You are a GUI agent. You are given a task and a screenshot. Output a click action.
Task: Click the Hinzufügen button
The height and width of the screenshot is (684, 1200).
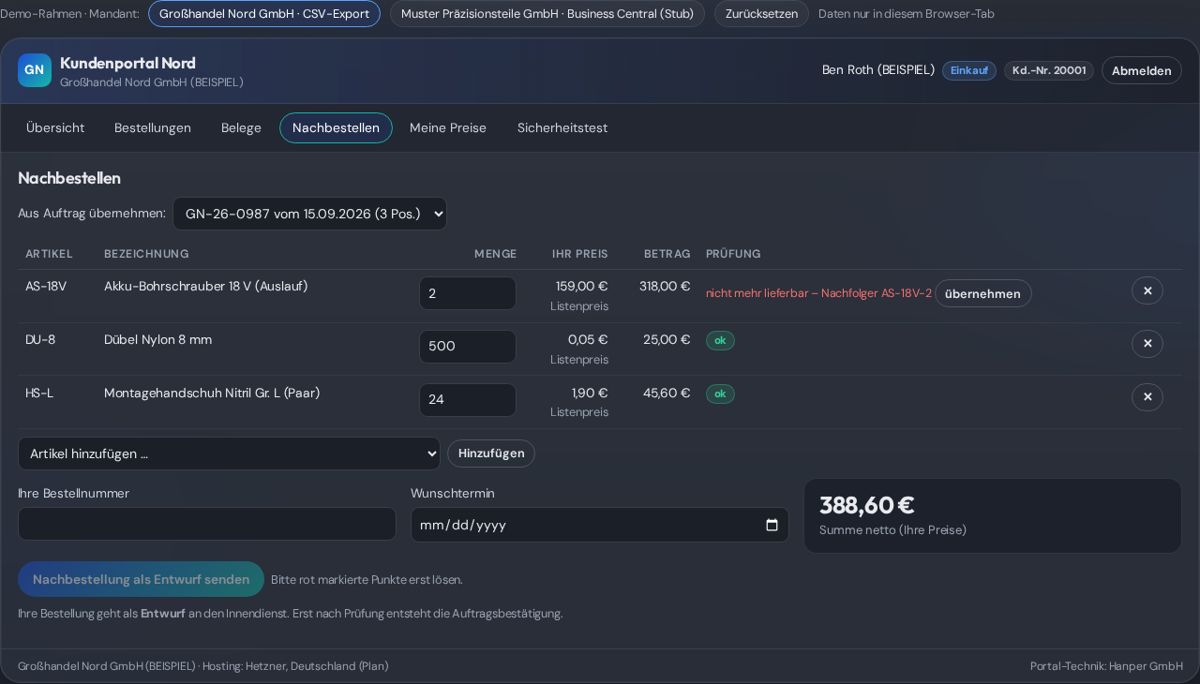coord(491,454)
